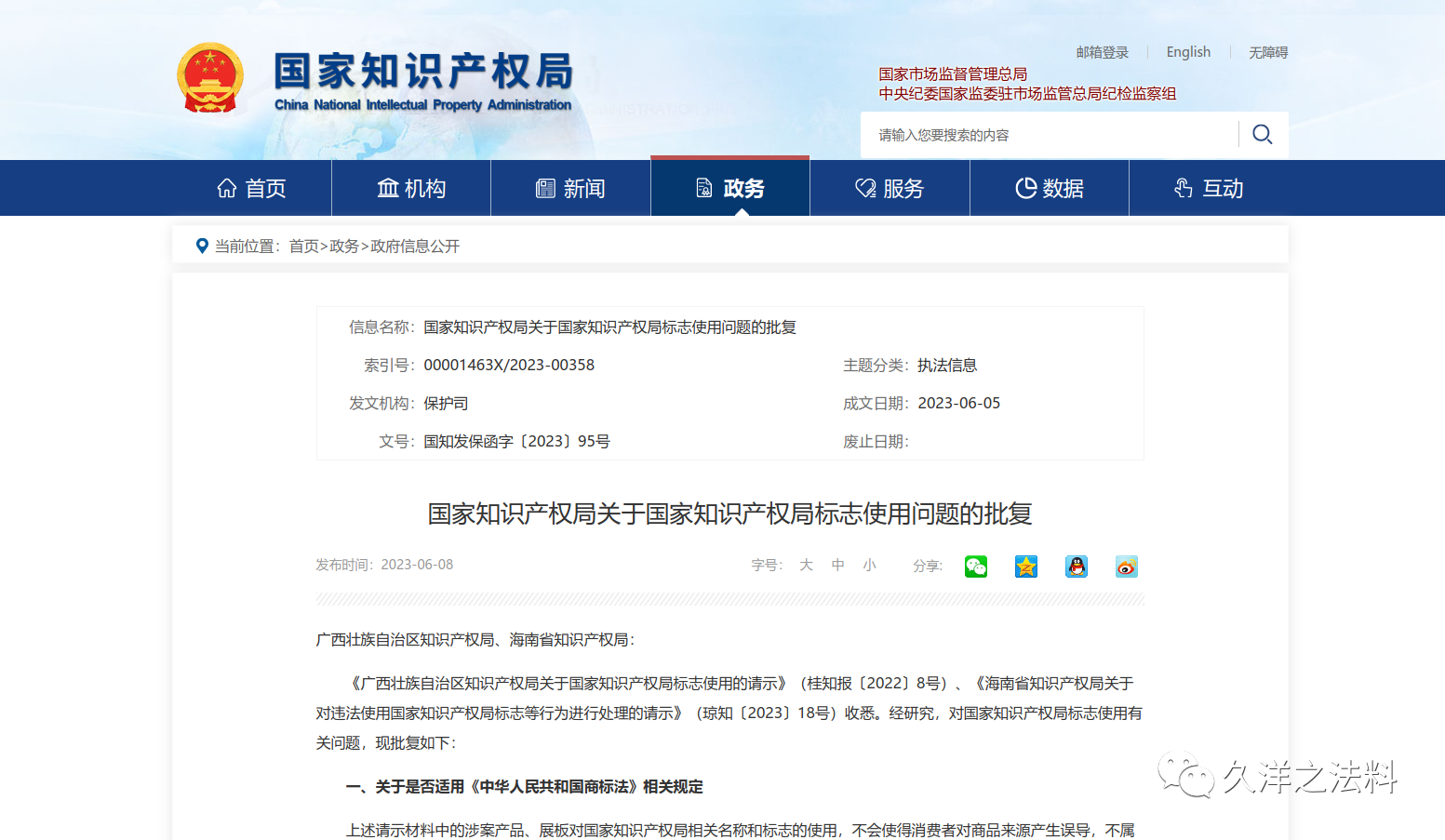The height and width of the screenshot is (840, 1445).
Task: Share to QZone star icon
Action: tap(1025, 567)
